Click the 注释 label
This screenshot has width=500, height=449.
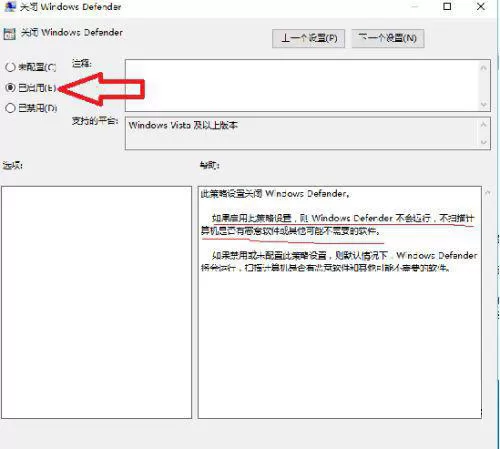tap(82, 63)
